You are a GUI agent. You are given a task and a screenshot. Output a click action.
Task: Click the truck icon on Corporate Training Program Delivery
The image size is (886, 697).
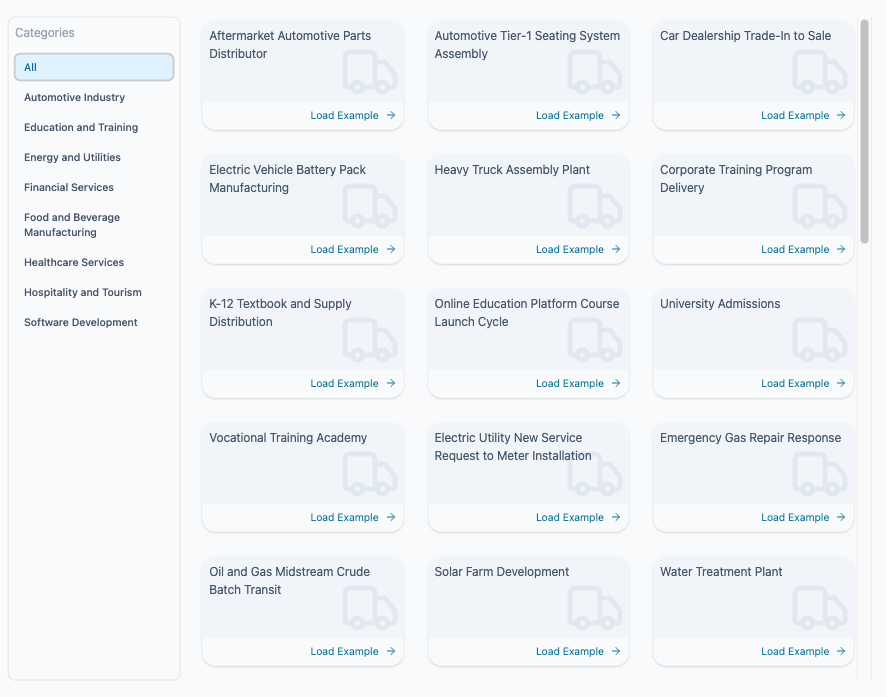[819, 206]
